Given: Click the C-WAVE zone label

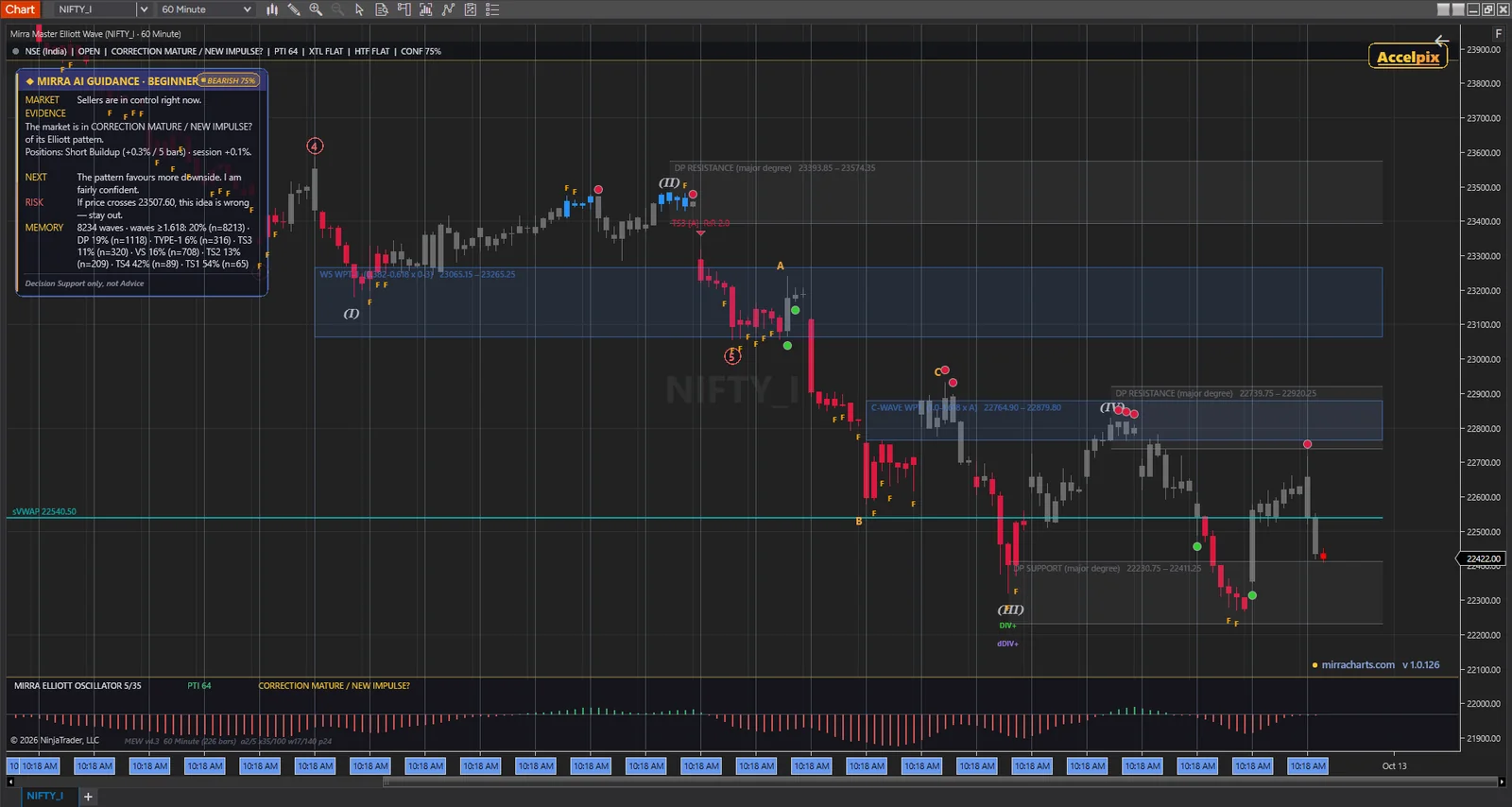Looking at the screenshot, I should [965, 407].
